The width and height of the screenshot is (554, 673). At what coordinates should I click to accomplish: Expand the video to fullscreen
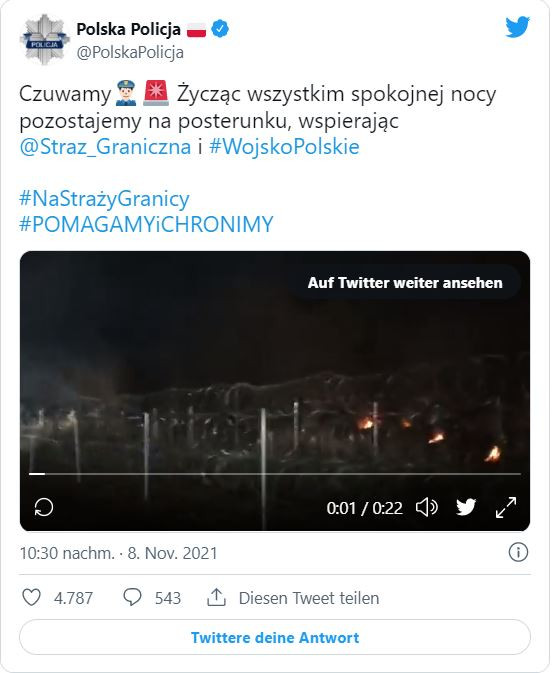pyautogui.click(x=506, y=507)
